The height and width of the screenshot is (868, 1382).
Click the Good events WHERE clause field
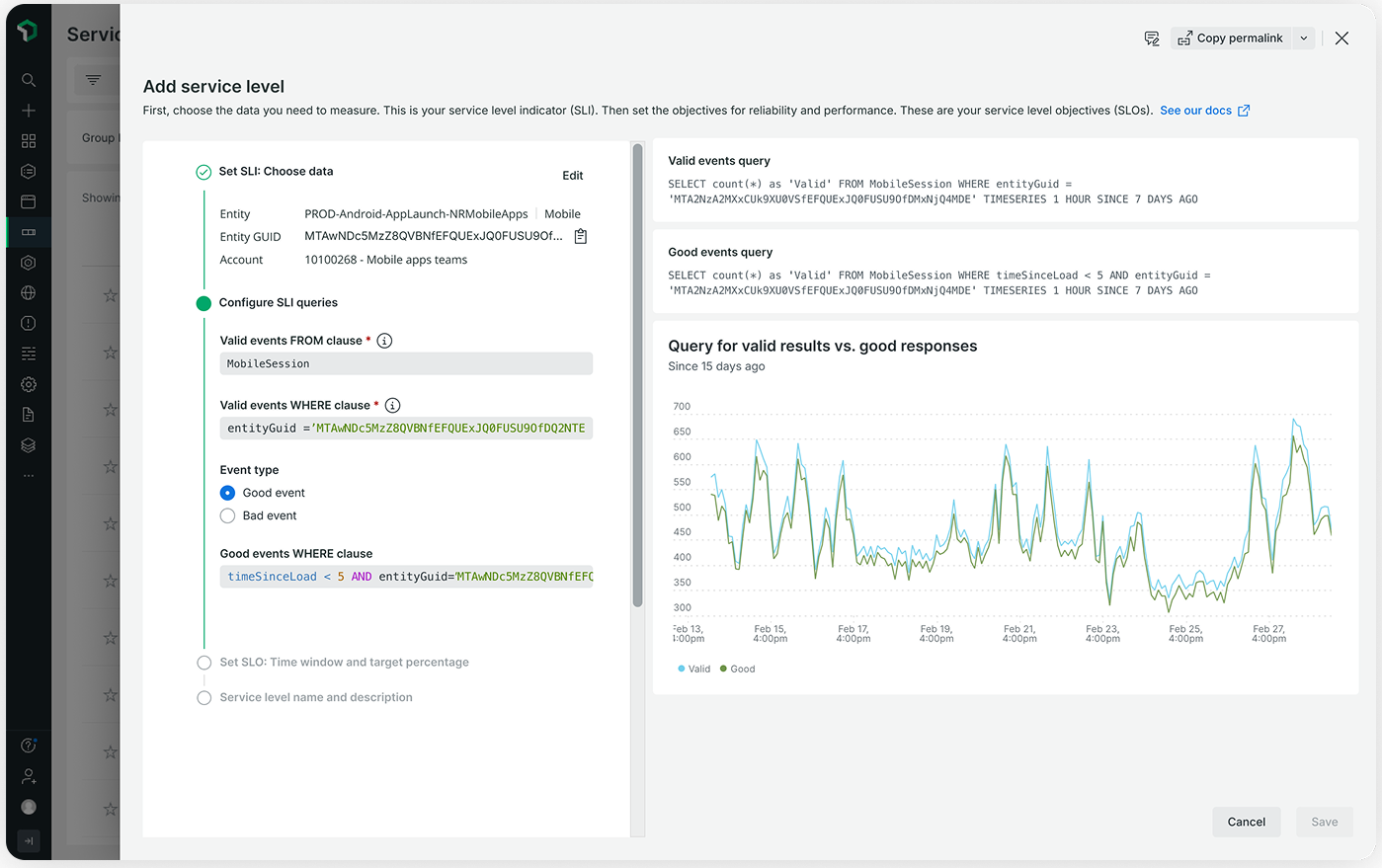pos(406,577)
